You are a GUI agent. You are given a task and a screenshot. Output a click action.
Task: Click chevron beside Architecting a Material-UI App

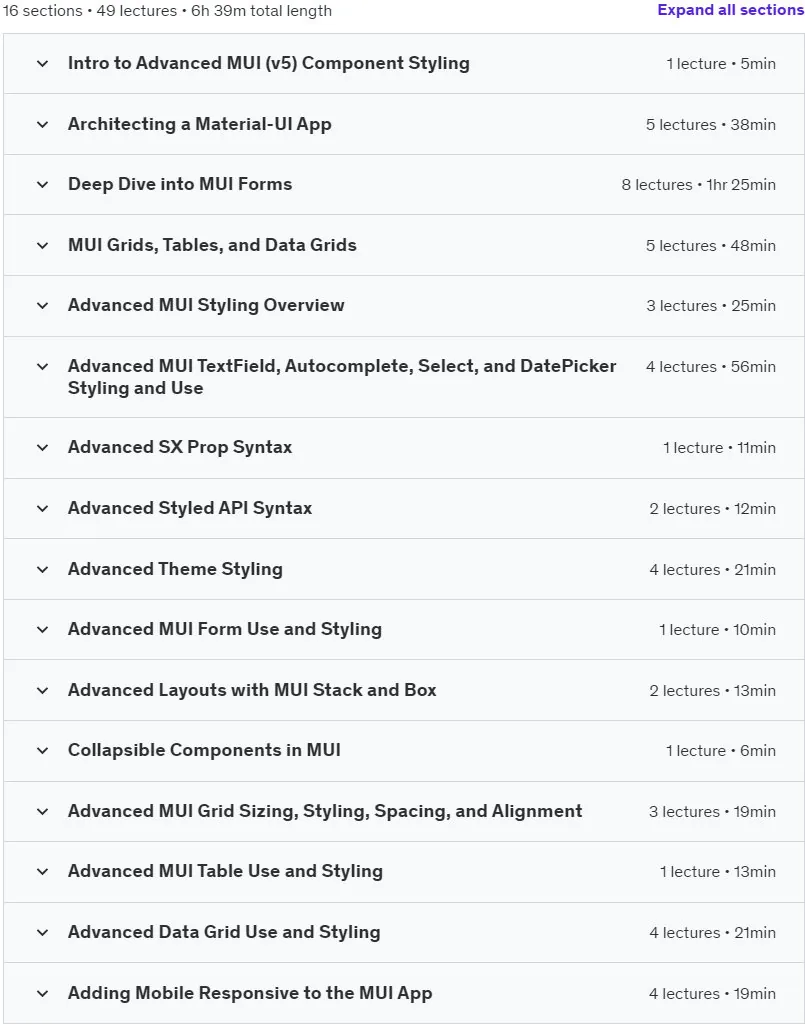tap(43, 124)
